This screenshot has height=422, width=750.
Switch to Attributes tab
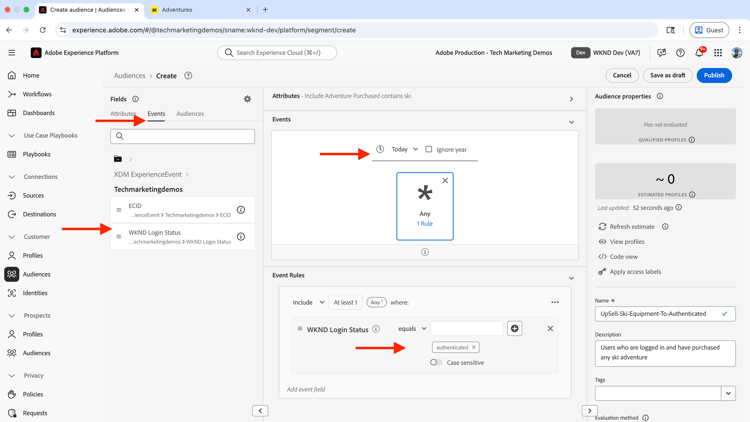click(x=123, y=114)
